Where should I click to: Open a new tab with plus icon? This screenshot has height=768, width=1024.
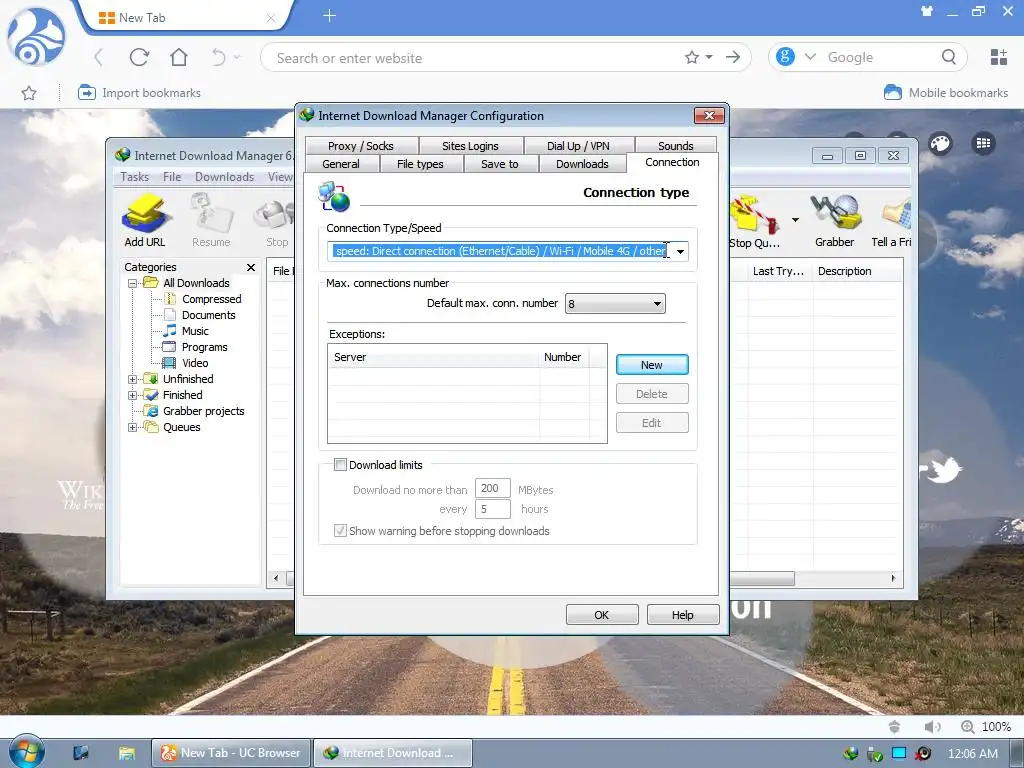(x=330, y=16)
